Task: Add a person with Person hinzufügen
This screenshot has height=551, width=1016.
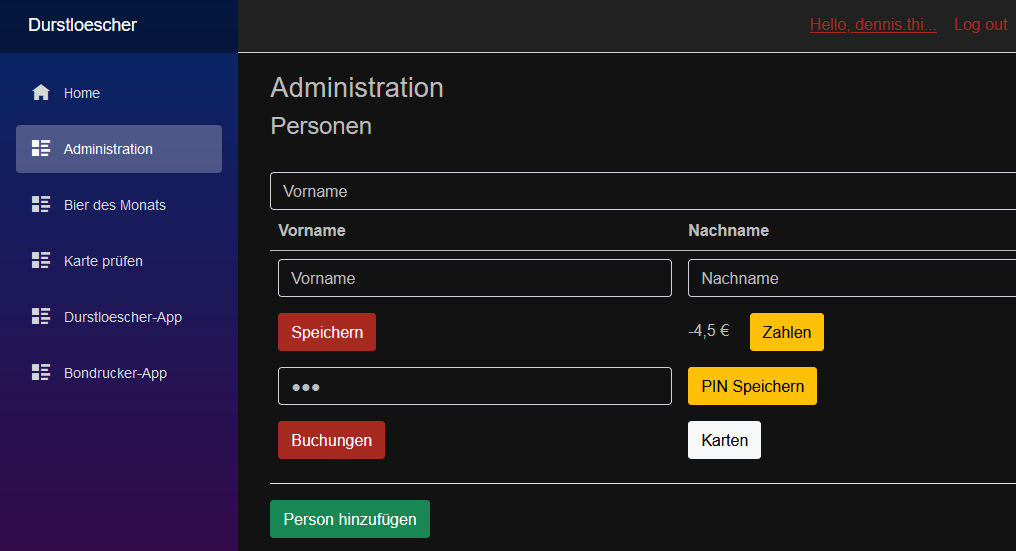Action: tap(349, 519)
